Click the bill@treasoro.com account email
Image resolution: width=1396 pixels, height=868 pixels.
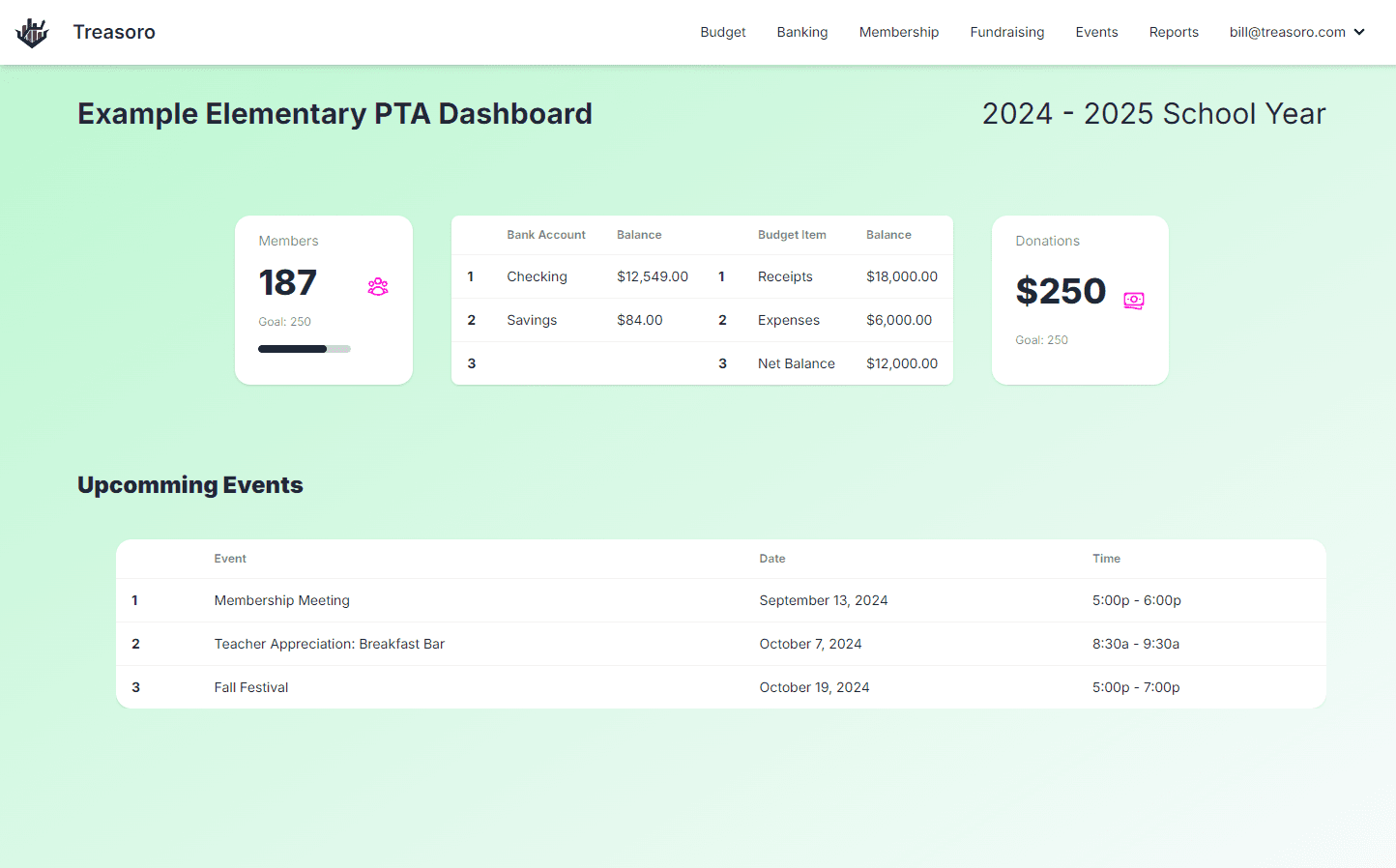(x=1287, y=32)
